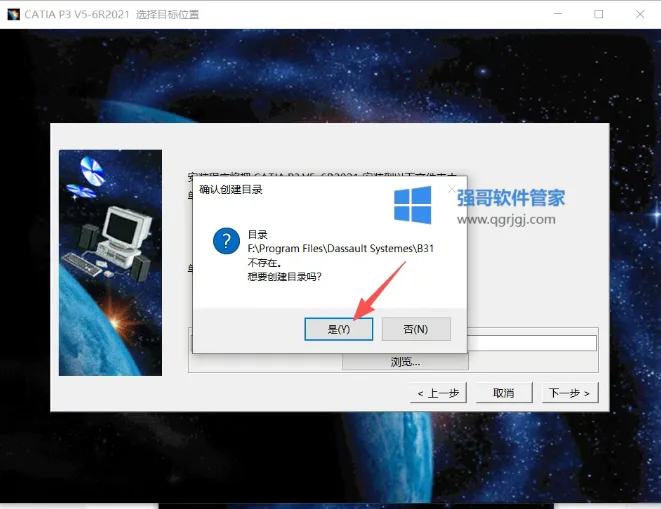Minimize the CATIA installer window

pos(558,14)
